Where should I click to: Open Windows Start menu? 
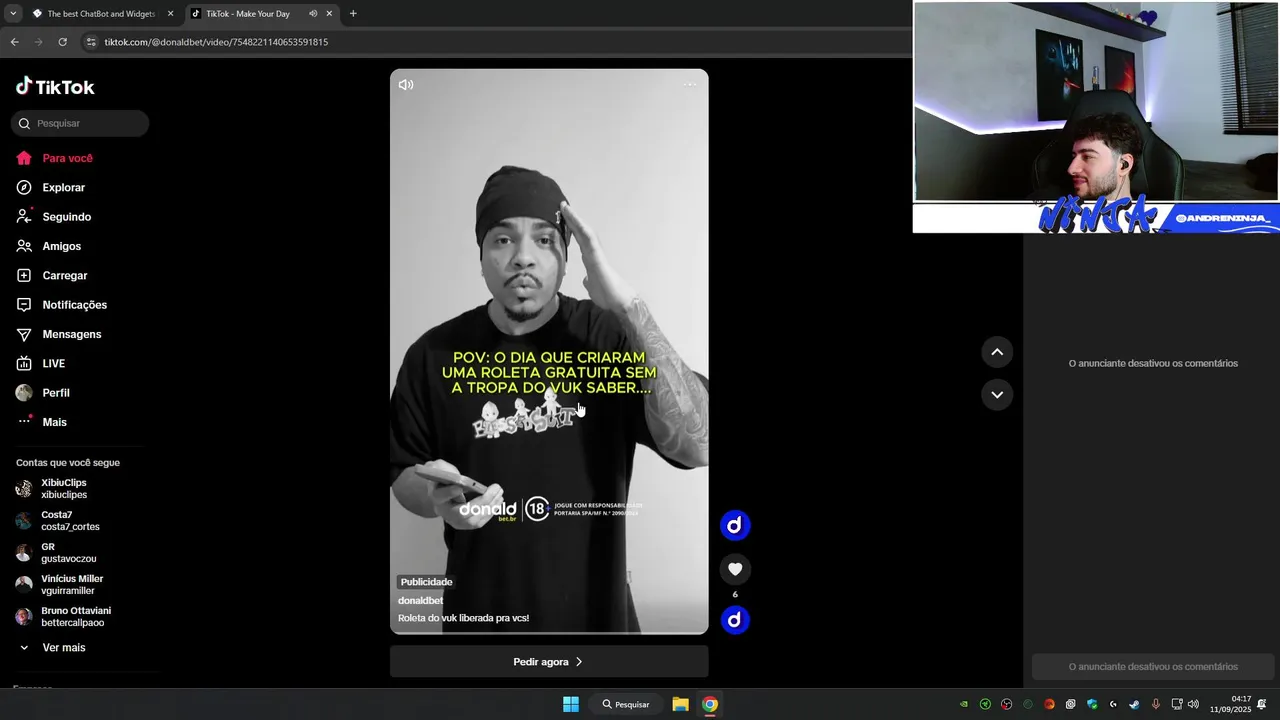570,704
